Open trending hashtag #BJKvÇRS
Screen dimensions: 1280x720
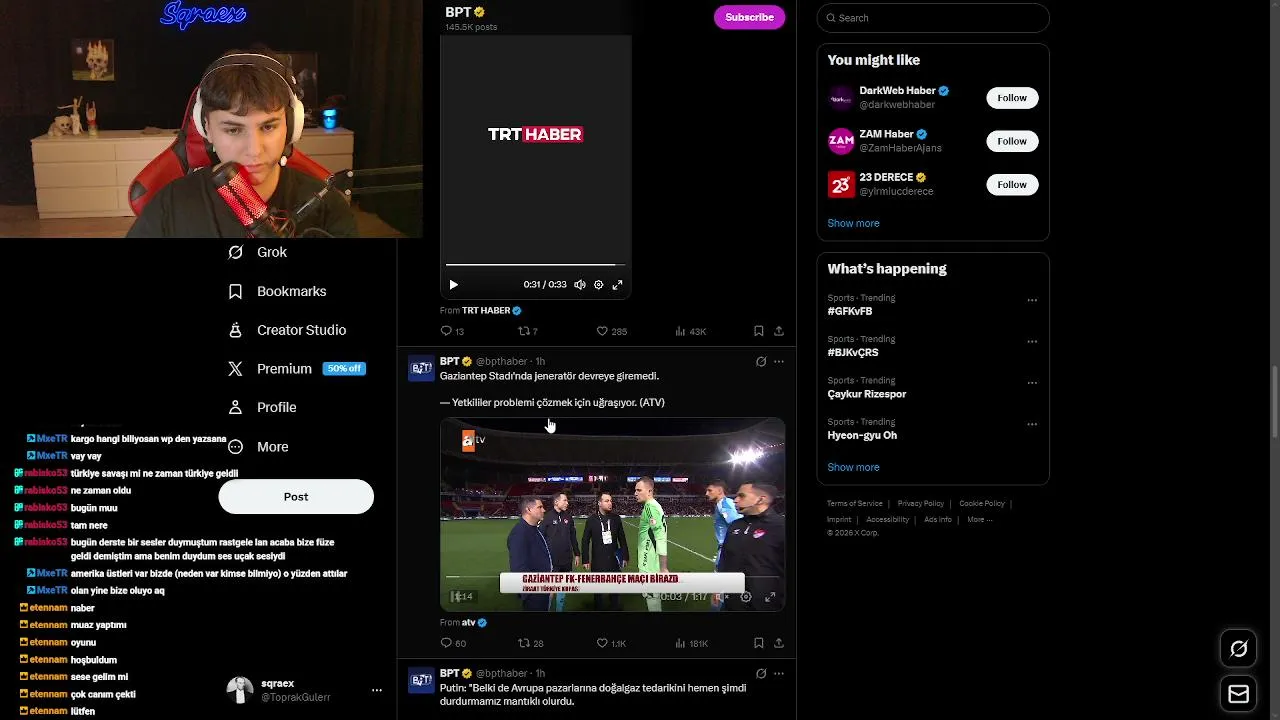click(x=853, y=352)
